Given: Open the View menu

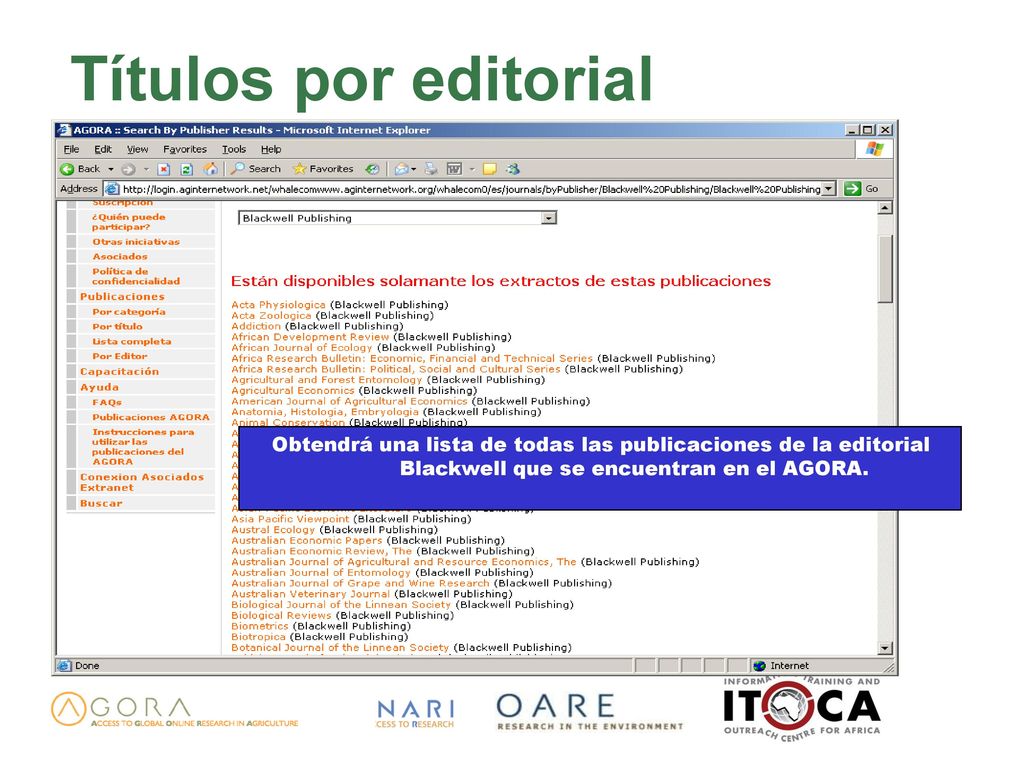Looking at the screenshot, I should point(137,149).
